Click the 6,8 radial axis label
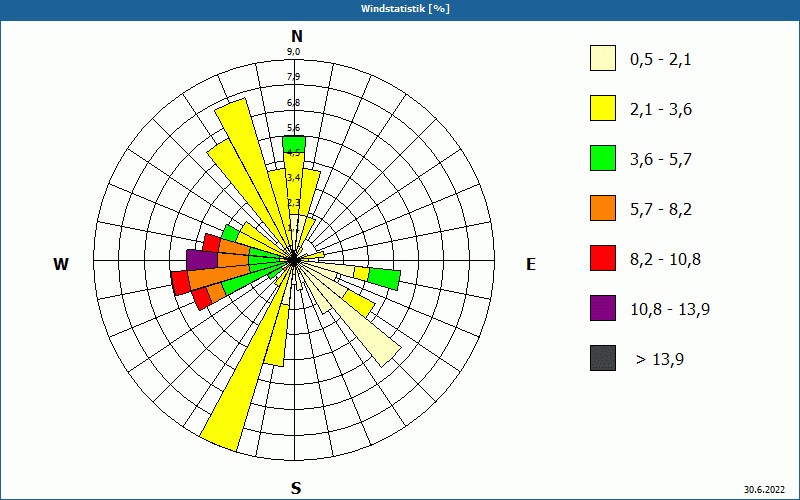Screen dimensions: 800x500 click(293, 103)
